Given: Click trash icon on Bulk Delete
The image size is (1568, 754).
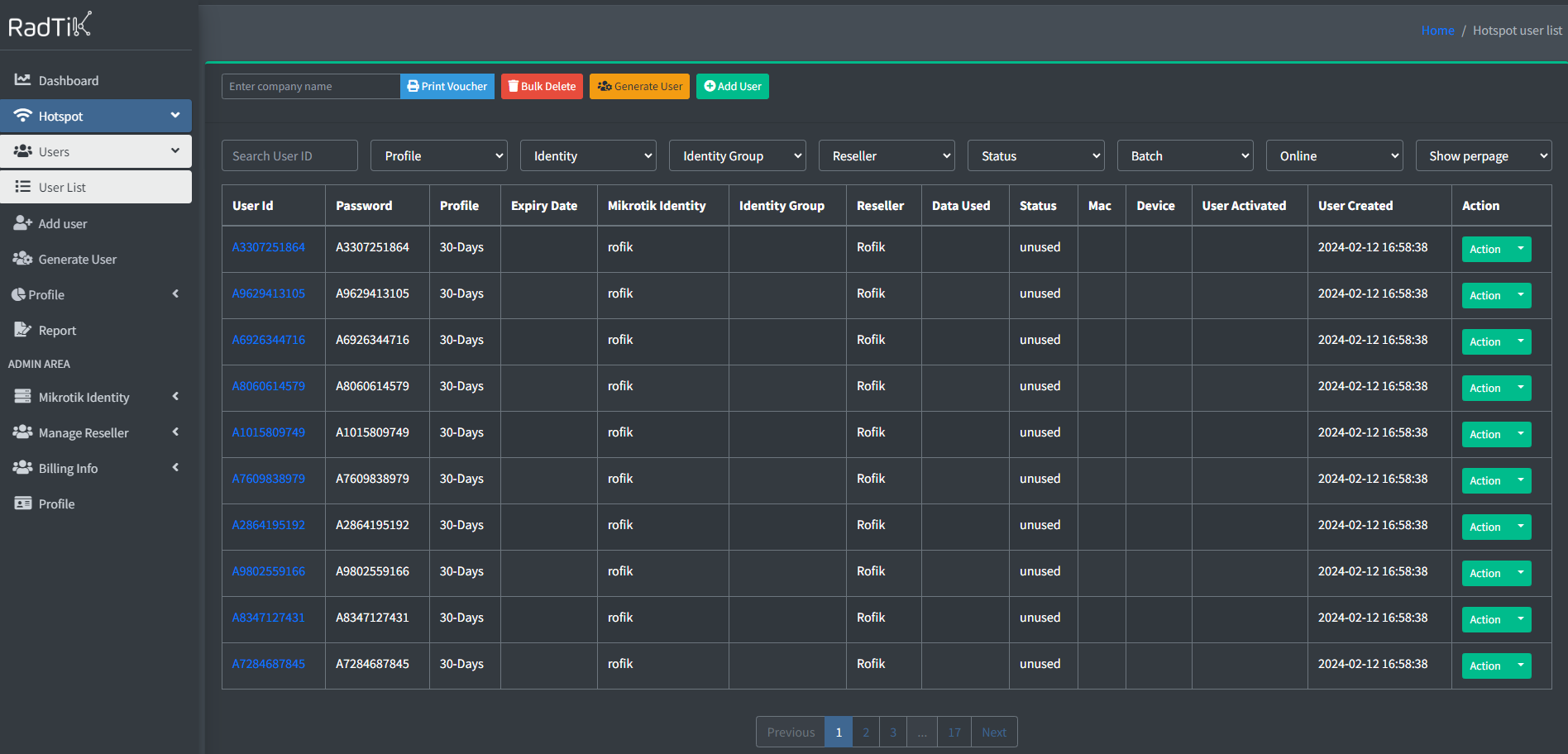Looking at the screenshot, I should [x=514, y=86].
